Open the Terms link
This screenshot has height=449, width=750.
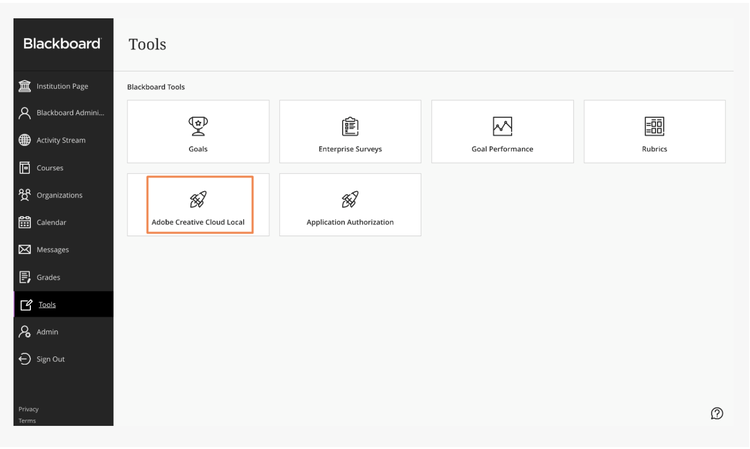27,421
